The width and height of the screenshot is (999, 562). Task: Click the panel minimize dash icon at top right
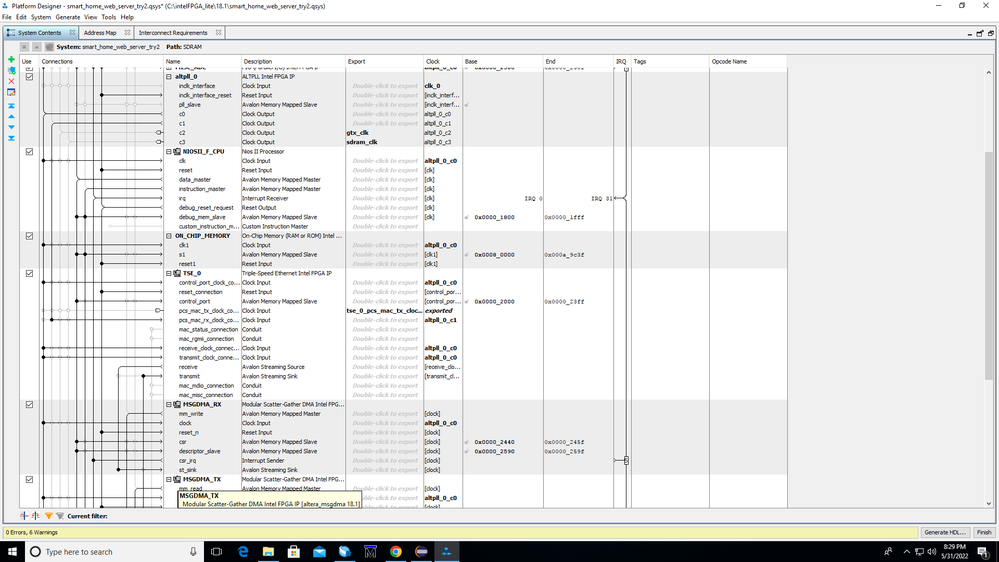(970, 34)
